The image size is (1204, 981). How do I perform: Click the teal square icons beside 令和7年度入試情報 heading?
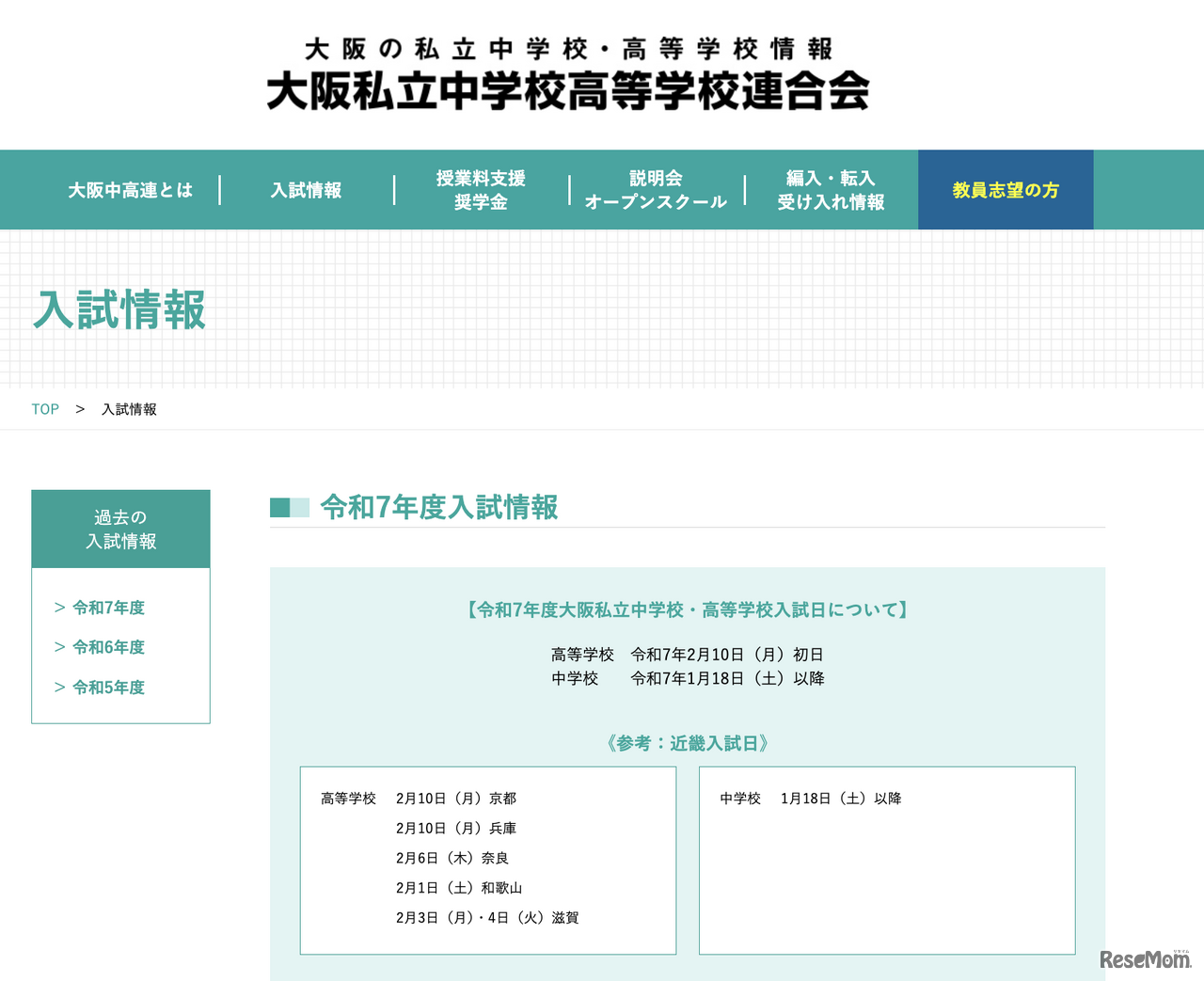289,507
